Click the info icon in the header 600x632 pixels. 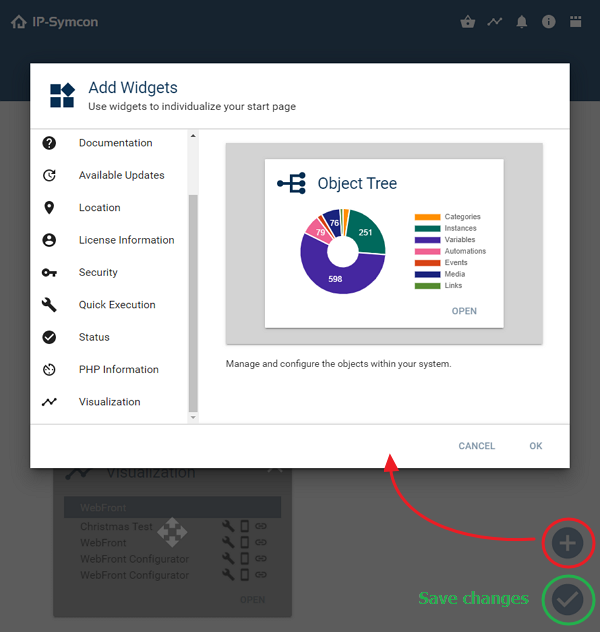click(548, 22)
